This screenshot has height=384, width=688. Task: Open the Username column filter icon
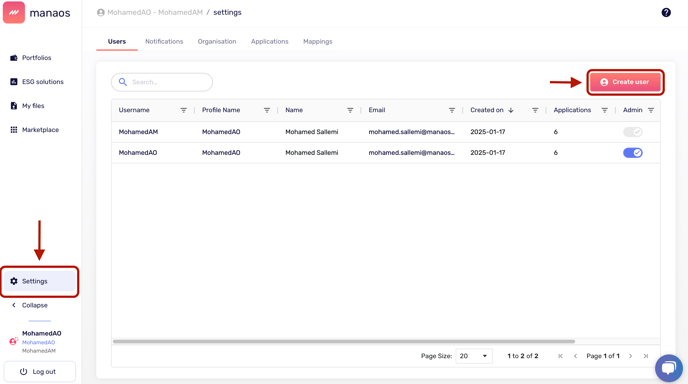(183, 110)
